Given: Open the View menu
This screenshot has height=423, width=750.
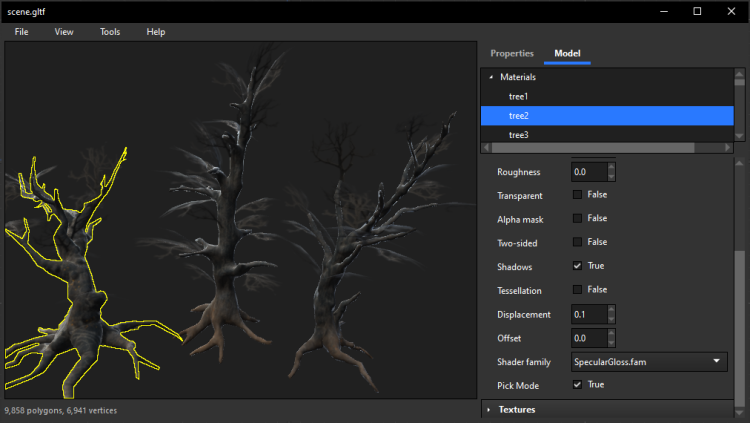Looking at the screenshot, I should [64, 32].
